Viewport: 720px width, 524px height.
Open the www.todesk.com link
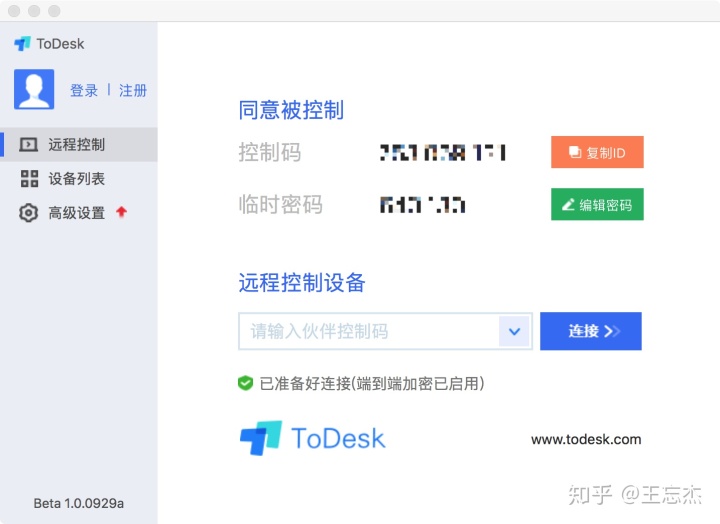[586, 439]
